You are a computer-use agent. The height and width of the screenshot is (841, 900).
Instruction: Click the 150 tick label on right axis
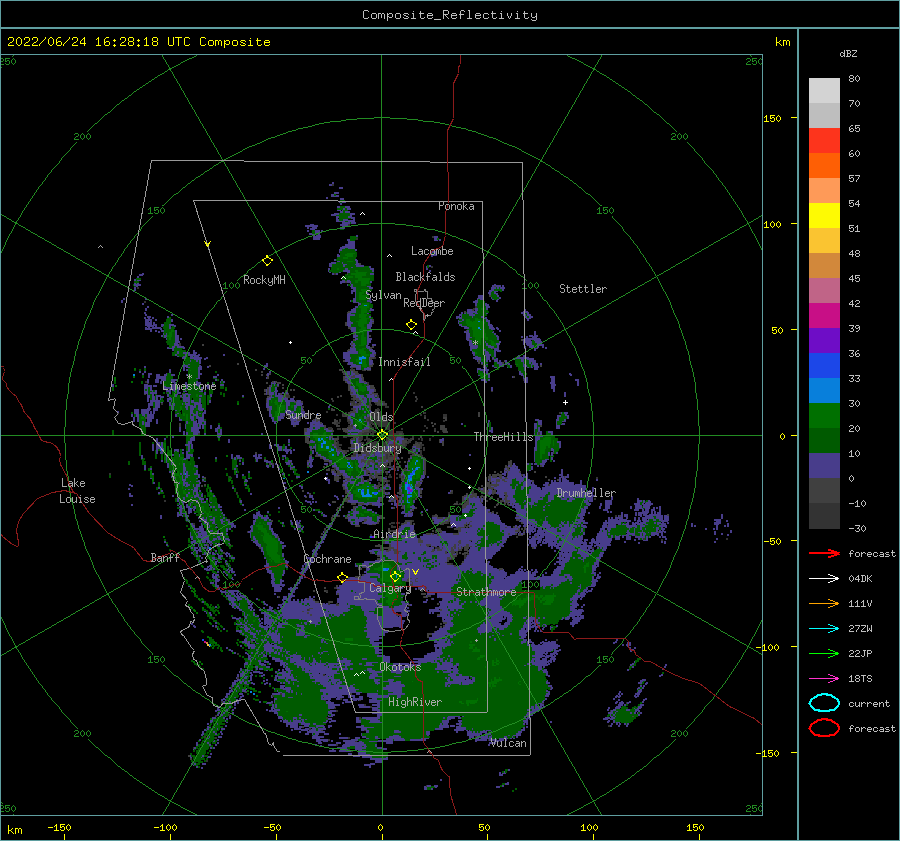point(772,118)
